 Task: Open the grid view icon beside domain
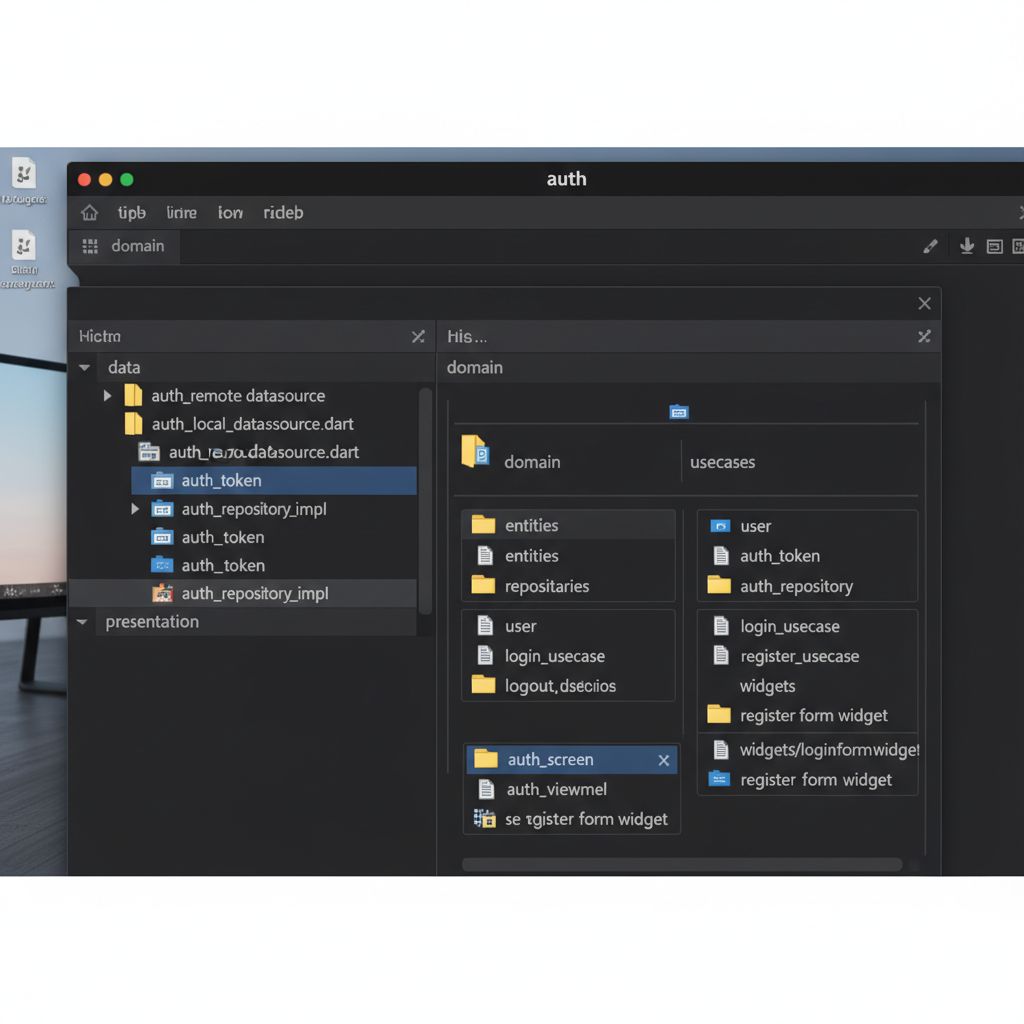pyautogui.click(x=90, y=246)
